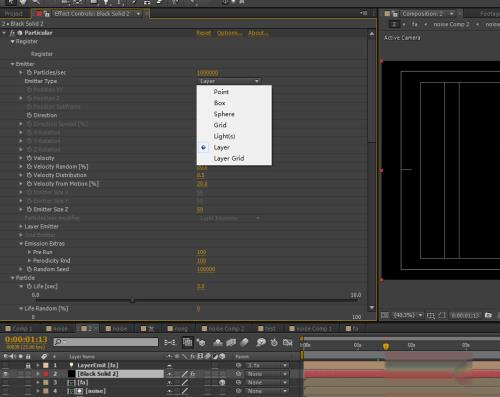This screenshot has height=397, width=500.
Task: Toggle quality switch for the [fa] layer
Action: (185, 383)
